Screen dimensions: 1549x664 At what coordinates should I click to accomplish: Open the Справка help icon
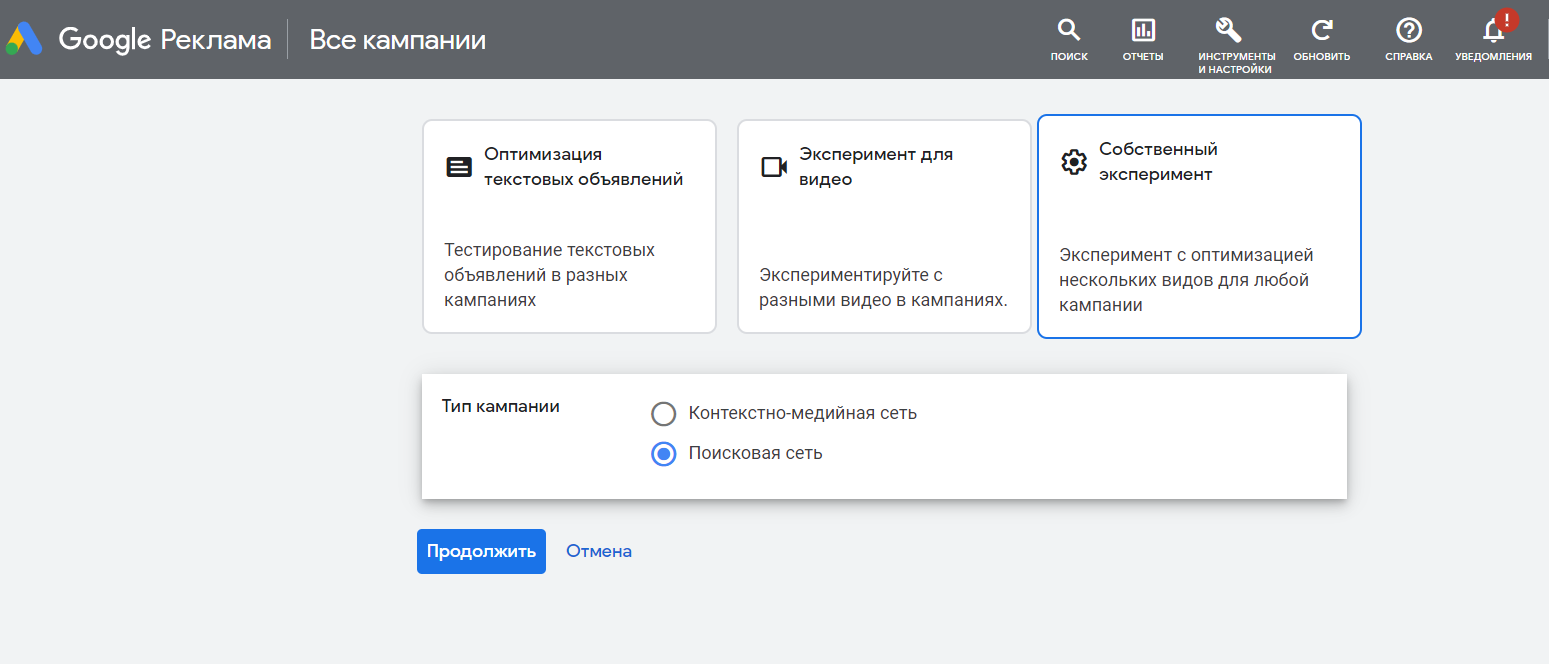click(1408, 30)
